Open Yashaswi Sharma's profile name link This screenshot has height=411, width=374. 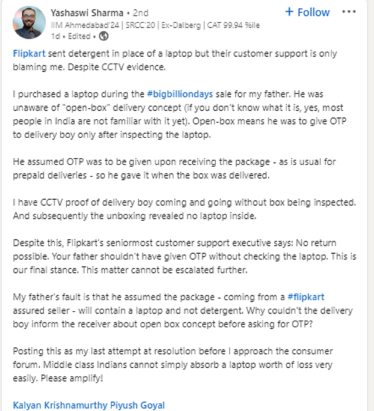coord(87,13)
